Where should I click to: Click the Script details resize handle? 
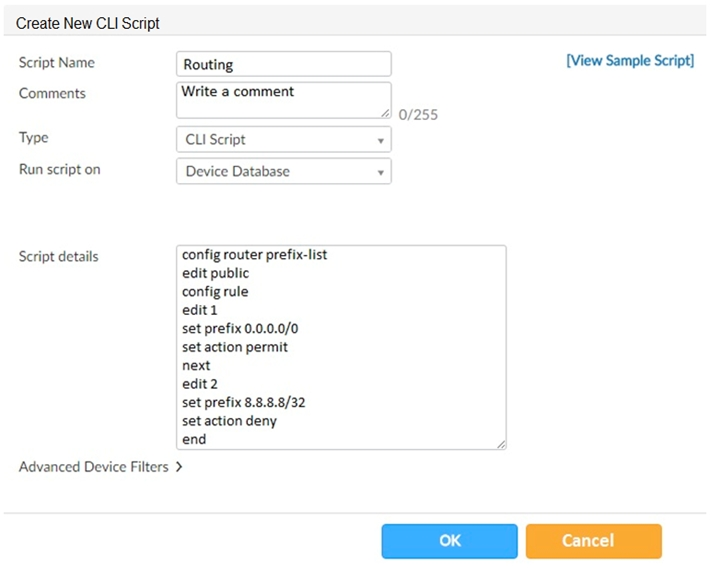(500, 443)
